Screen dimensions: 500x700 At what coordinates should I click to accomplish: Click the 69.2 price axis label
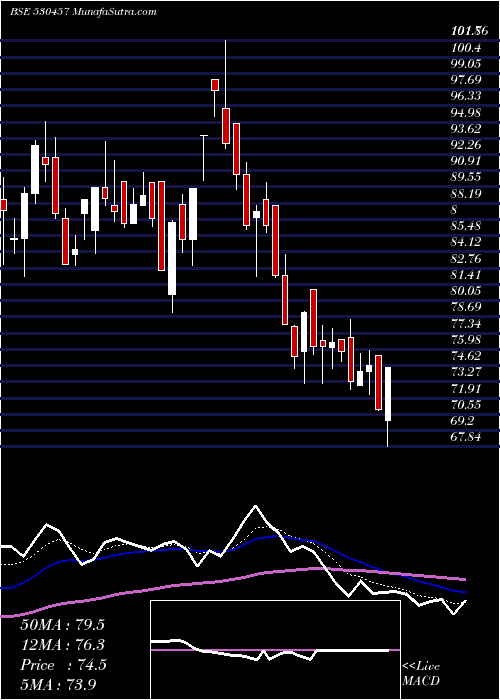463,421
